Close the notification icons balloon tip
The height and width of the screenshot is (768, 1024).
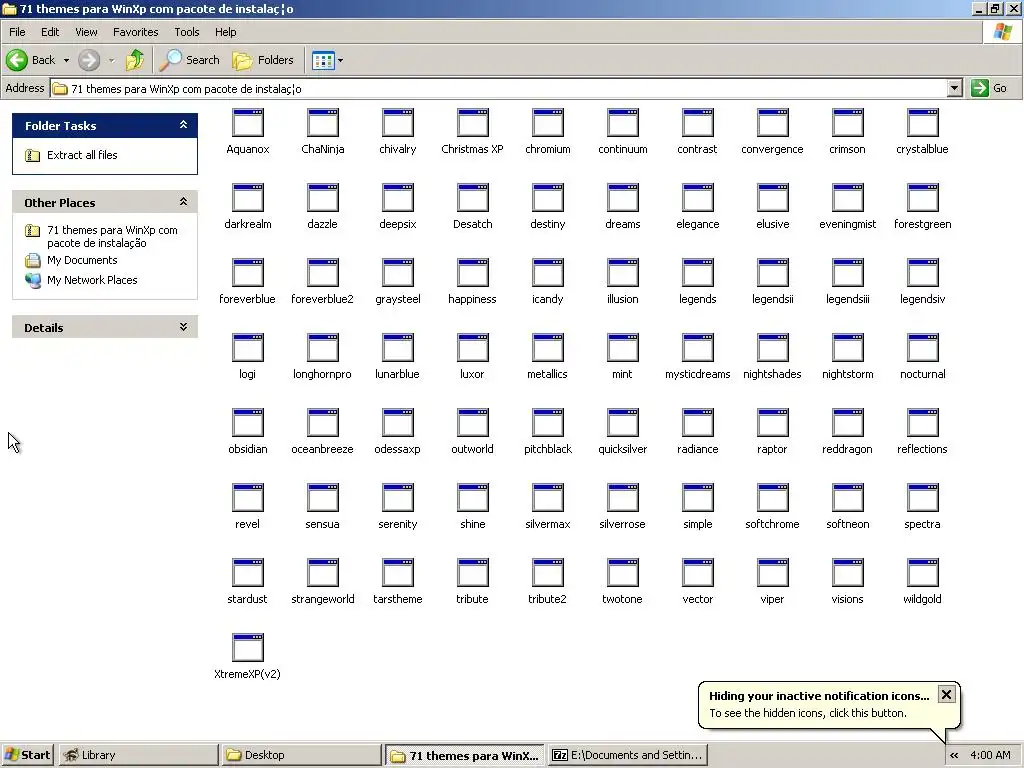click(946, 694)
